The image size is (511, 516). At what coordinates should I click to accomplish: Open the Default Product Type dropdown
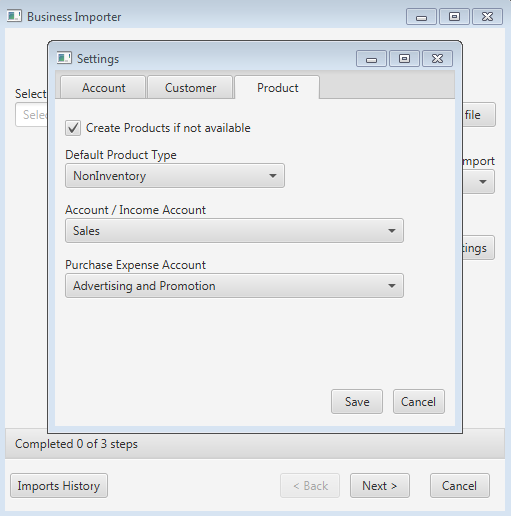click(175, 175)
